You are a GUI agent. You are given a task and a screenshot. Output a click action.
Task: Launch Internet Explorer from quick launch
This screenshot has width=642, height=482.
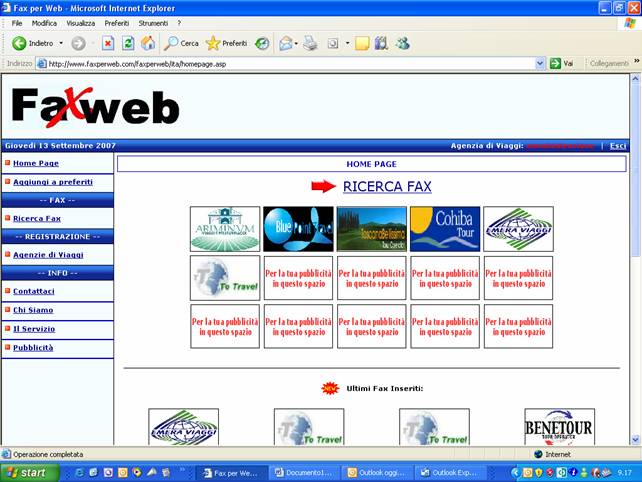(79, 473)
